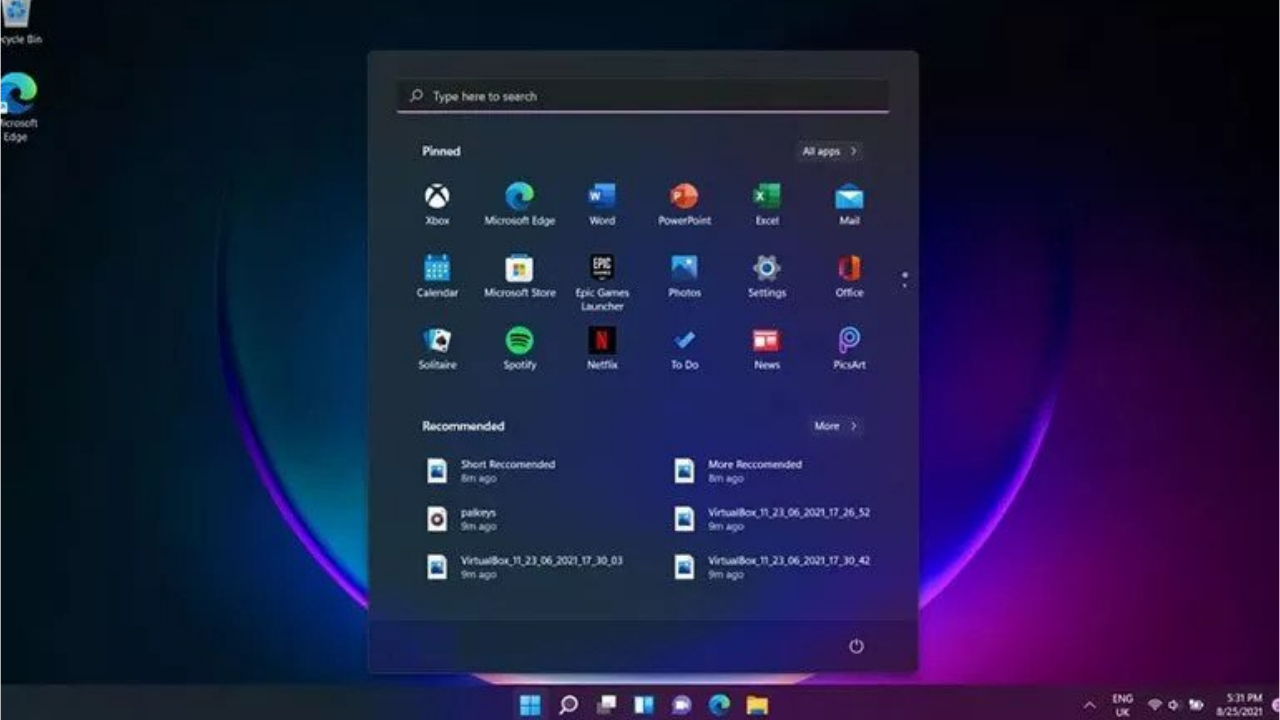The height and width of the screenshot is (720, 1280).
Task: Launch Epic Games Launcher
Action: (602, 282)
